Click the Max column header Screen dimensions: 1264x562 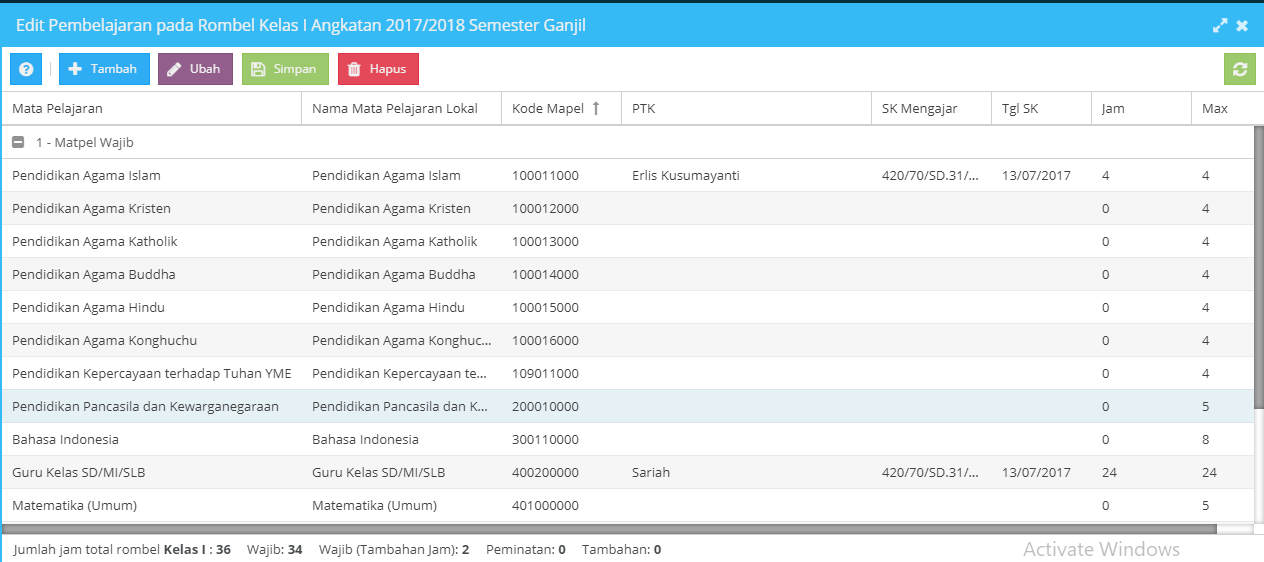(1227, 108)
